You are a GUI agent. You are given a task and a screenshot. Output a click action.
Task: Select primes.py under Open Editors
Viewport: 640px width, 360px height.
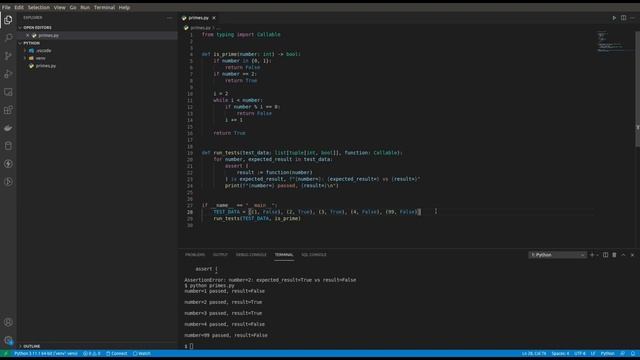tap(48, 36)
